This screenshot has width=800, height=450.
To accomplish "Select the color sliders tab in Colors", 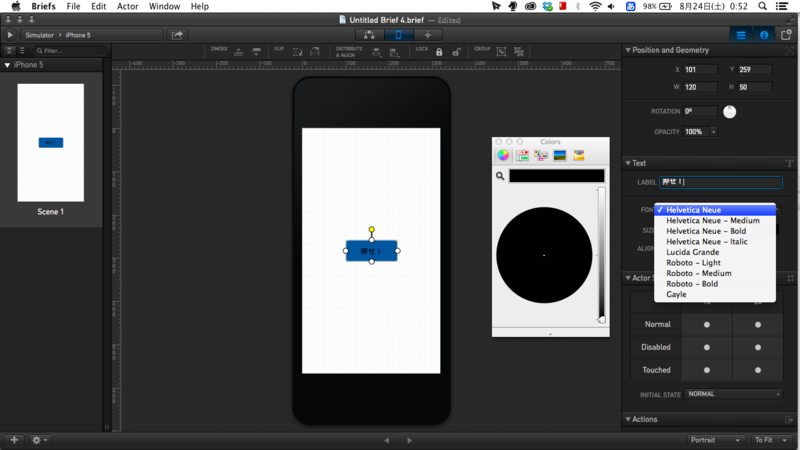I will coord(522,155).
